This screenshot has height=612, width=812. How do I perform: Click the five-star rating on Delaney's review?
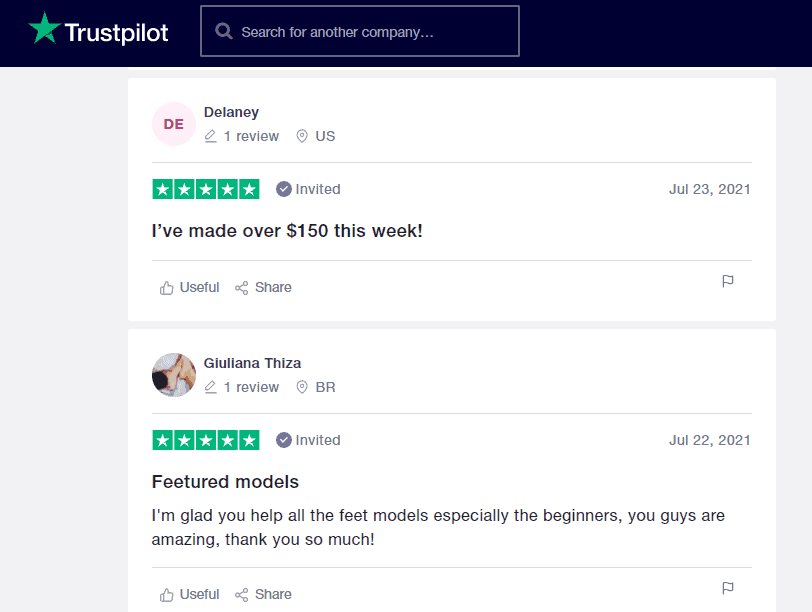pyautogui.click(x=206, y=190)
